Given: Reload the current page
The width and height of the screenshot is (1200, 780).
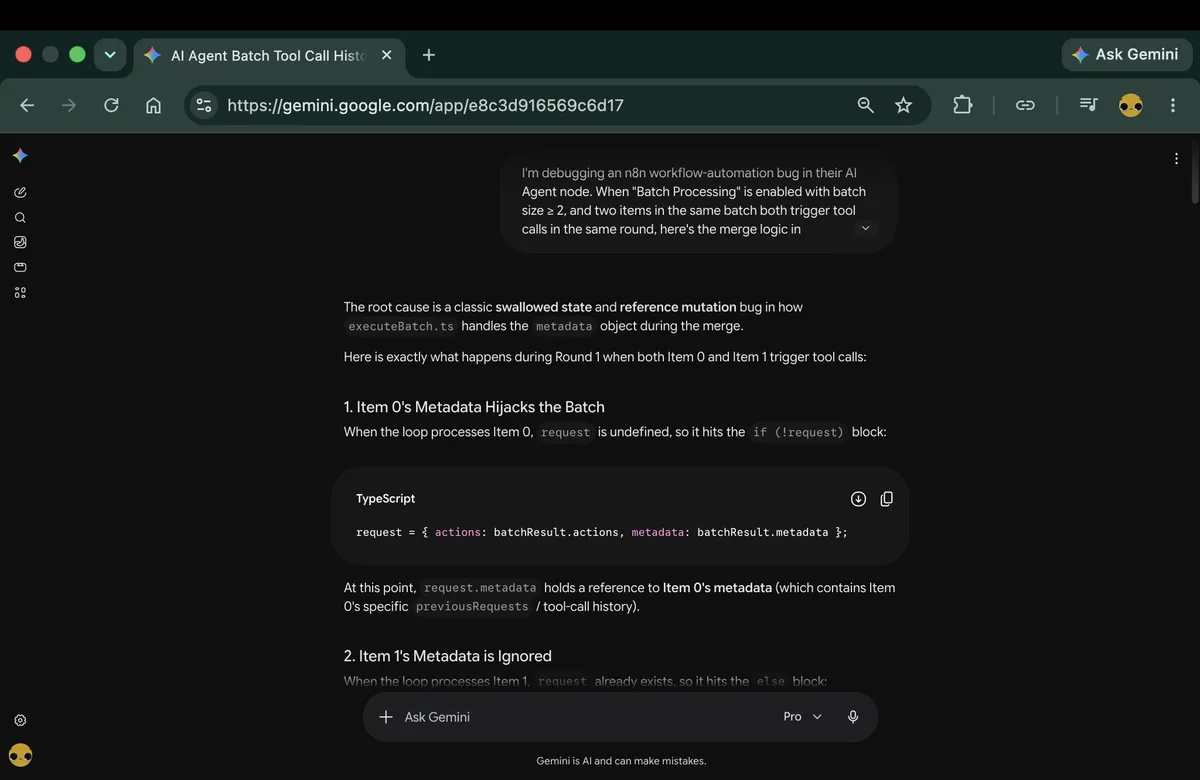Looking at the screenshot, I should tap(111, 105).
